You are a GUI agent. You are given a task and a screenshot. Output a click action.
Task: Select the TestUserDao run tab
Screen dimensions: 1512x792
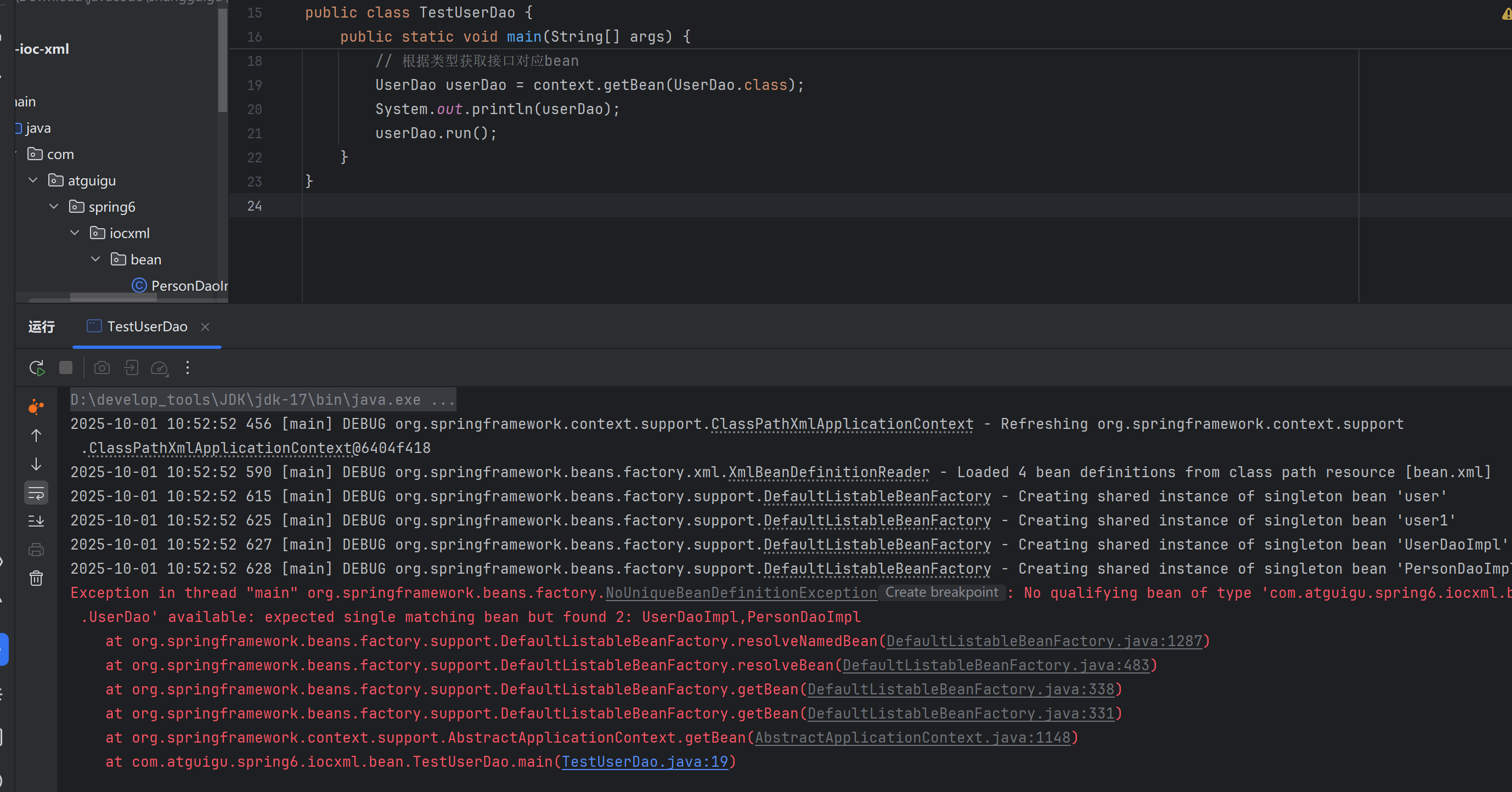pos(146,327)
